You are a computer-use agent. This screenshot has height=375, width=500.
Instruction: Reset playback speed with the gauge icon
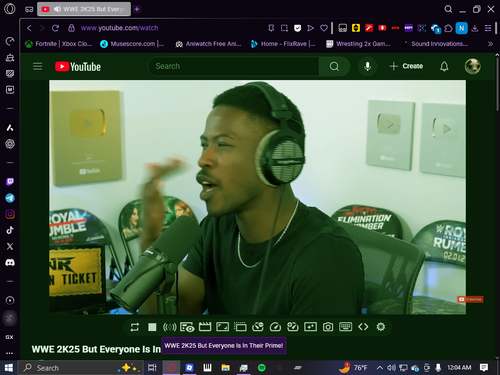pos(275,327)
